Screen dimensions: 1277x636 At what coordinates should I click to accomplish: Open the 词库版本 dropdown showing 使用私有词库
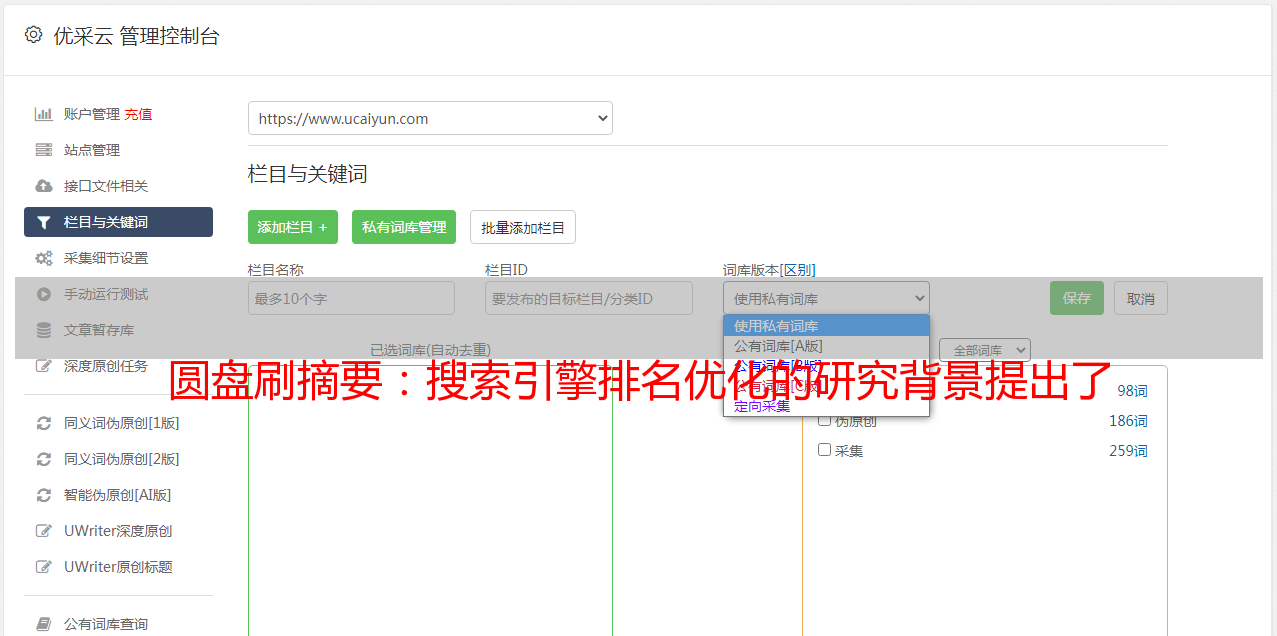826,298
